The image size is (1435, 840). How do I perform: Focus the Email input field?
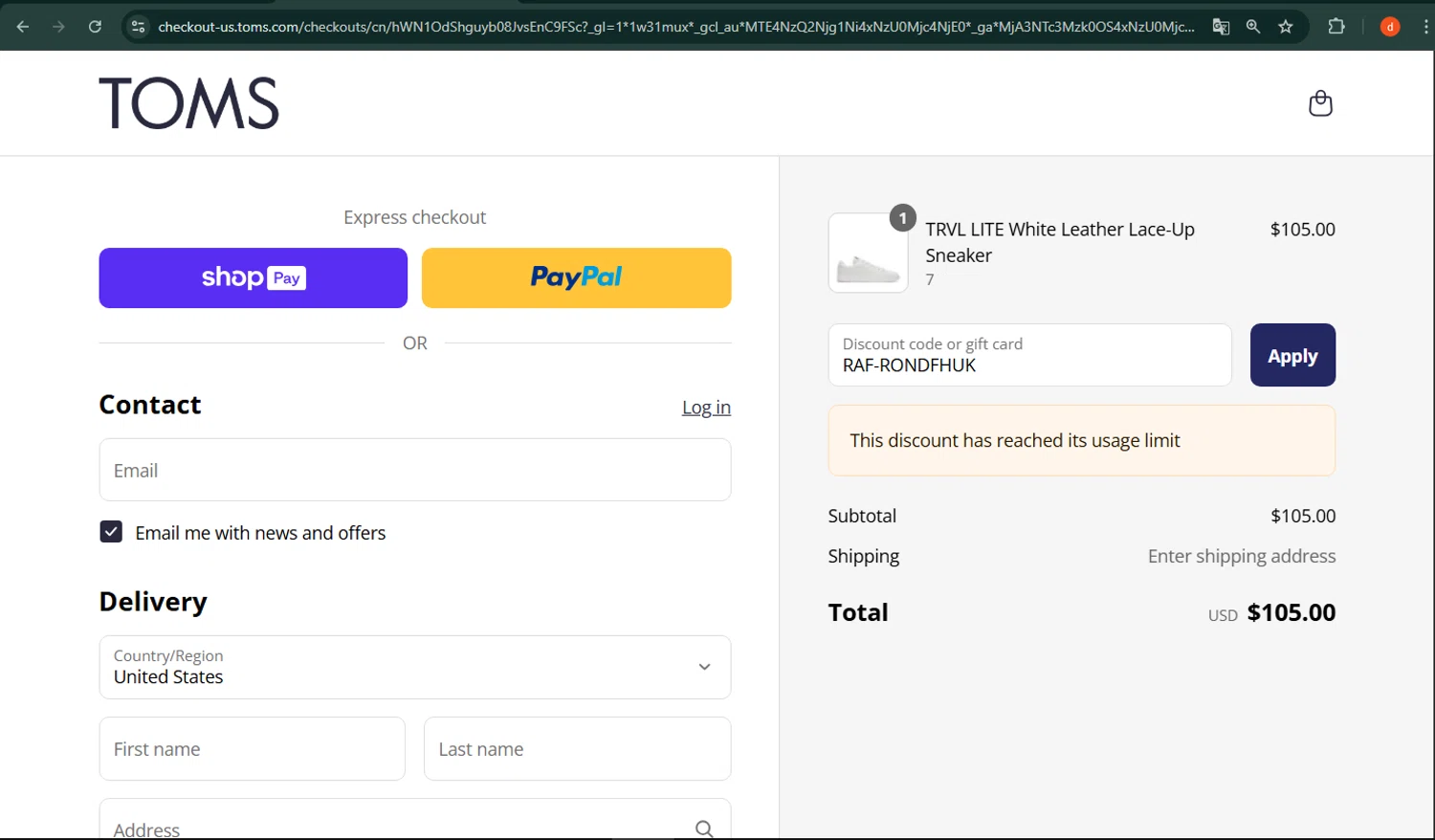click(x=415, y=470)
